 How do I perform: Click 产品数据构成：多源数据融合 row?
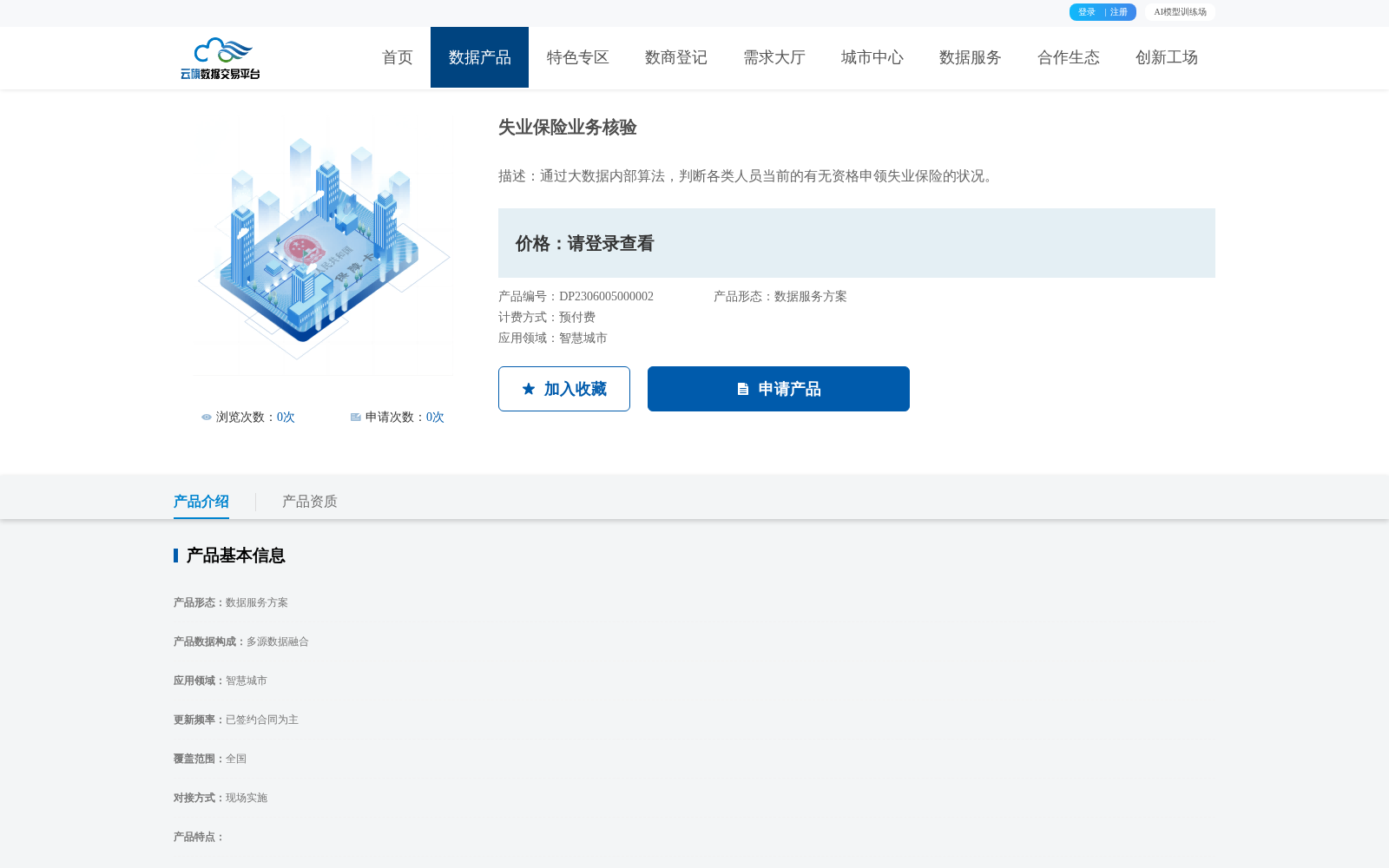241,641
